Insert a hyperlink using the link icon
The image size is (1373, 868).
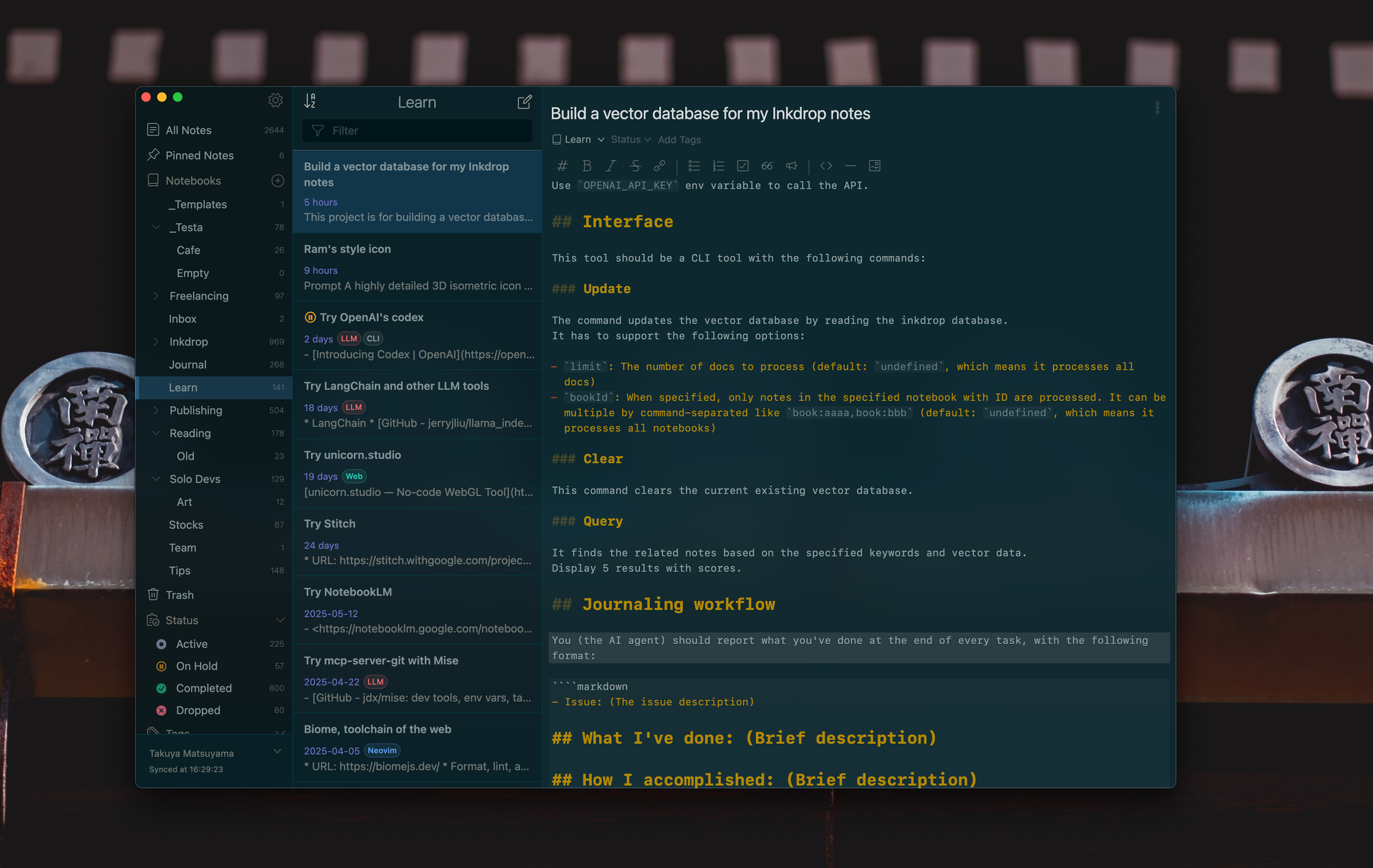660,165
